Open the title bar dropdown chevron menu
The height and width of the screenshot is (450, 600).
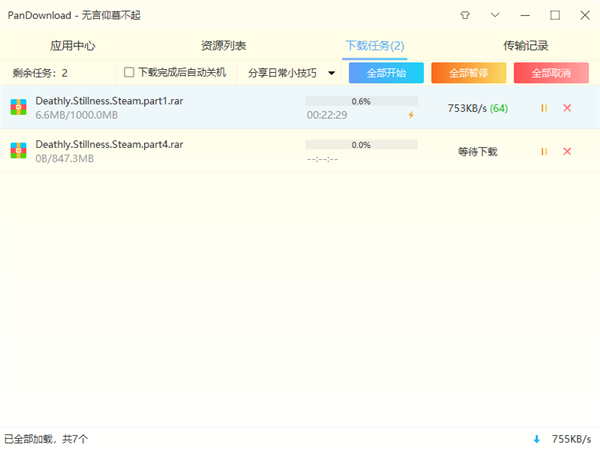click(x=495, y=15)
